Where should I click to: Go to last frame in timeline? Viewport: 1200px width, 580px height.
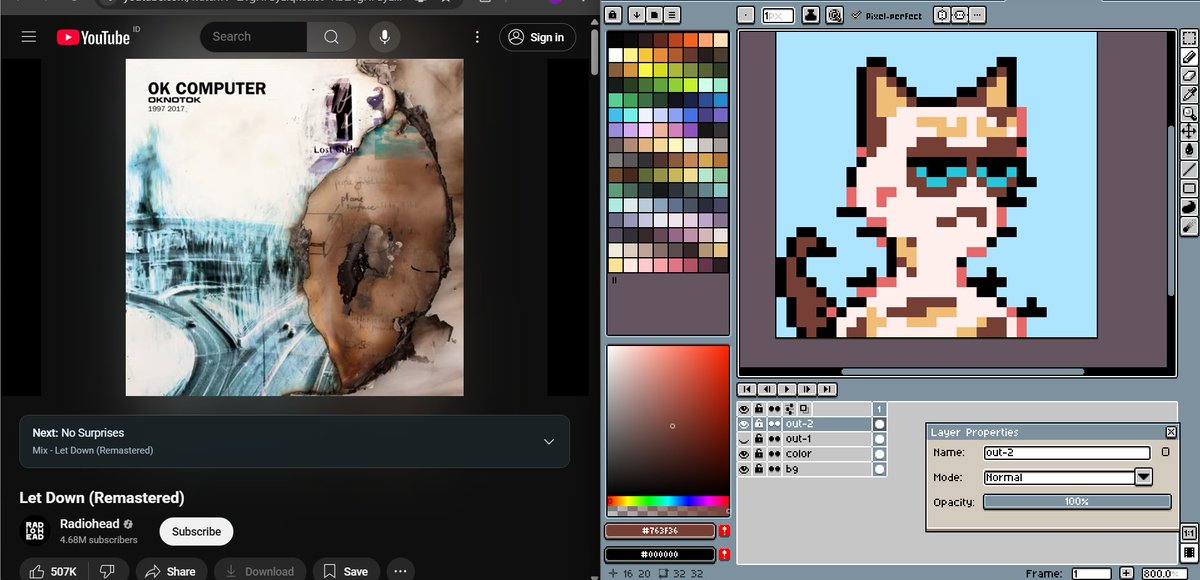pyautogui.click(x=828, y=389)
